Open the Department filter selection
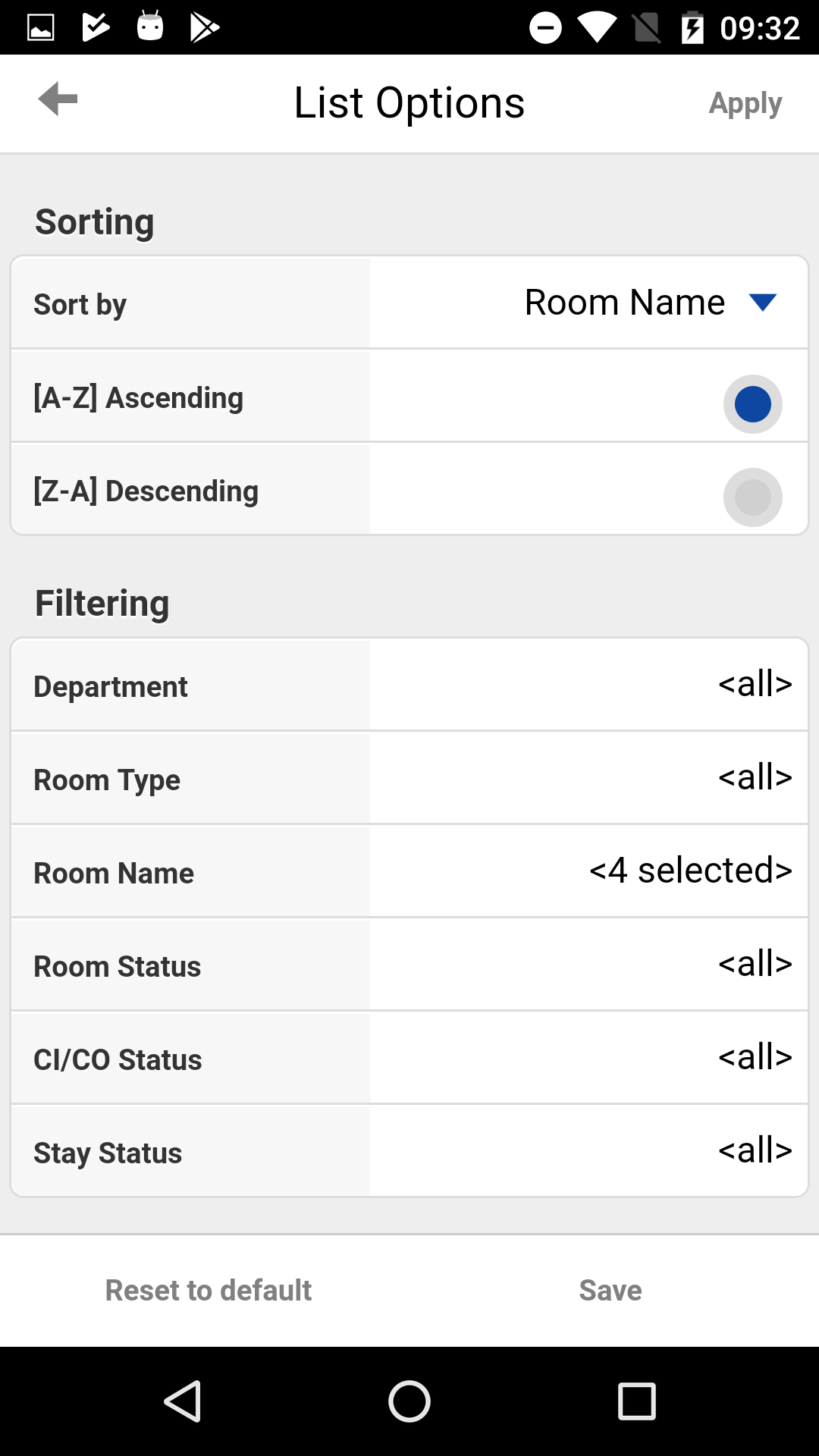The image size is (819, 1456). click(409, 686)
